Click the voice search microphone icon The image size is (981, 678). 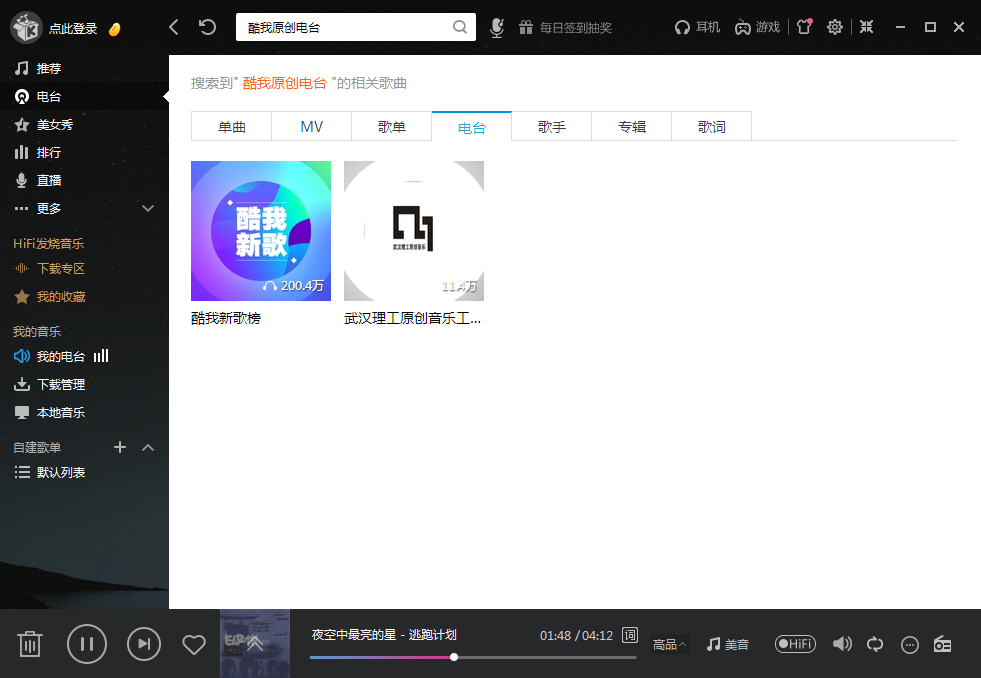click(x=496, y=27)
